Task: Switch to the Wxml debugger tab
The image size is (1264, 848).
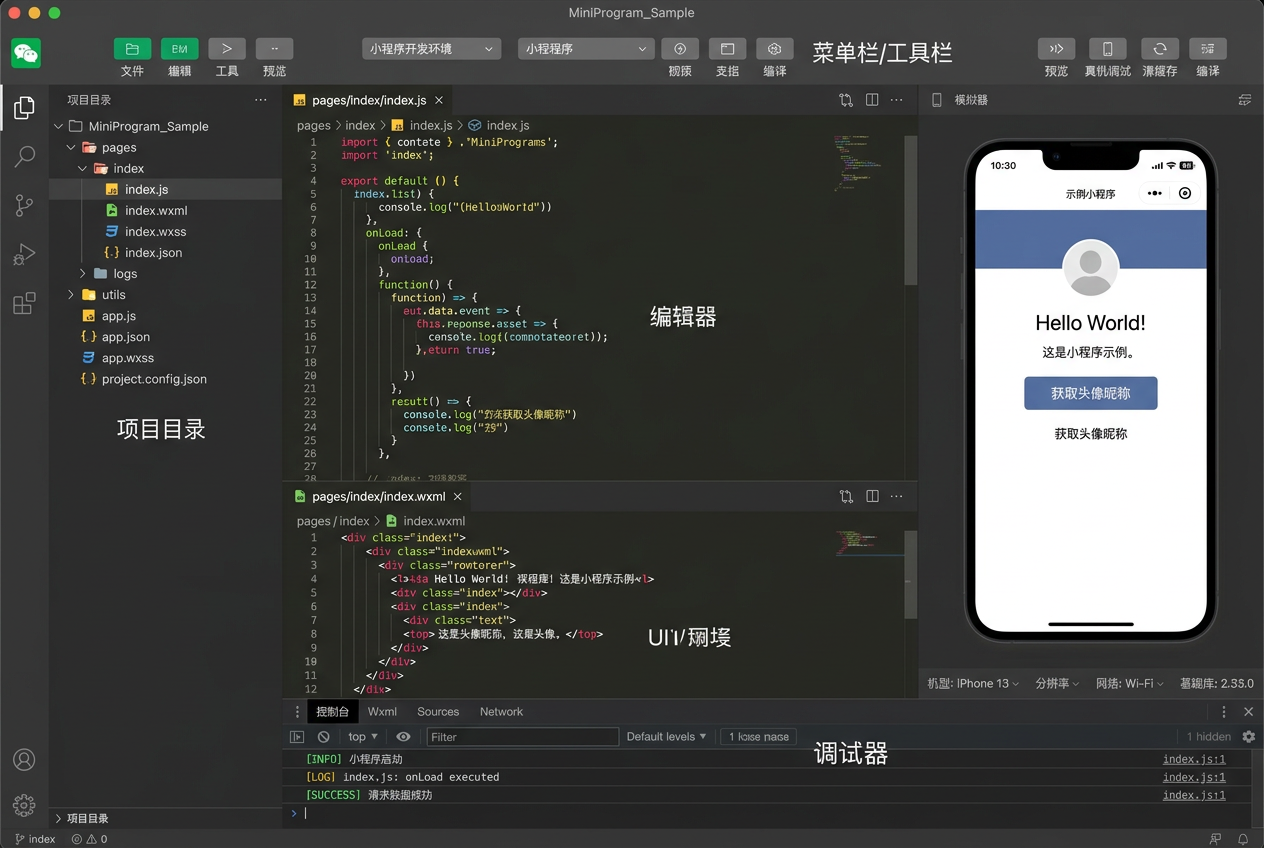Action: point(382,712)
